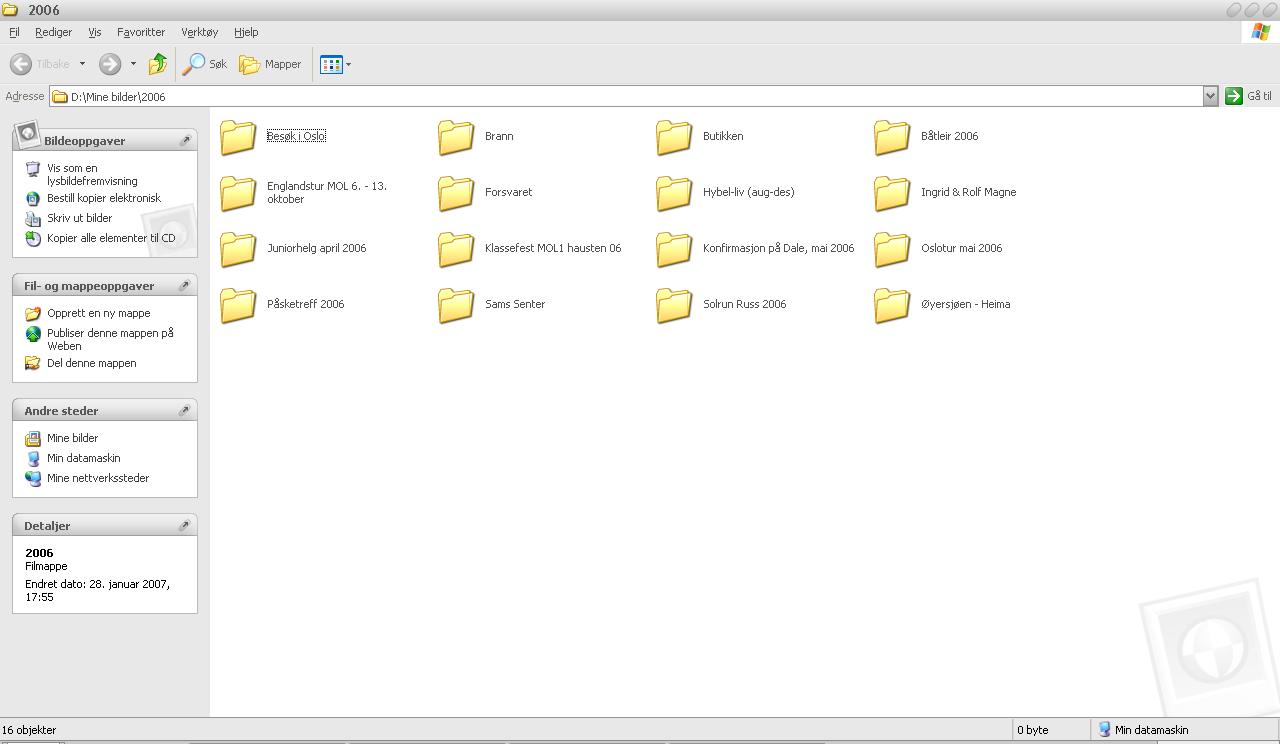The image size is (1280, 744).
Task: Collapse the Andre steder panel
Action: point(185,411)
